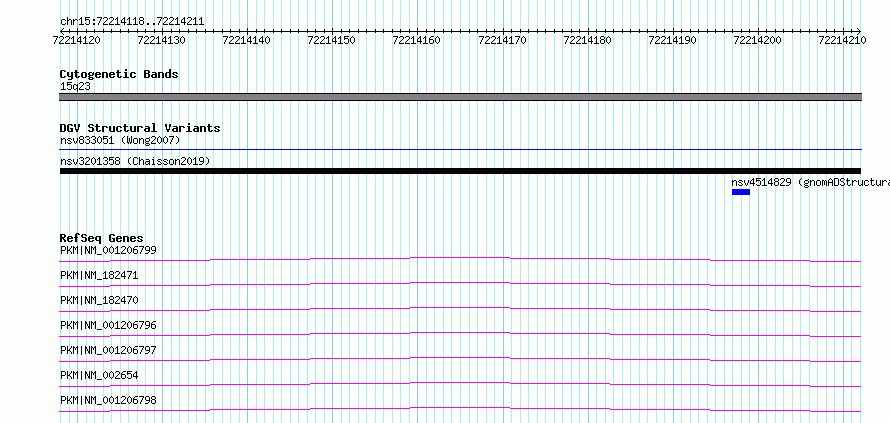Open the RefSeq Genes track title
Image resolution: width=890 pixels, height=423 pixels.
(102, 238)
